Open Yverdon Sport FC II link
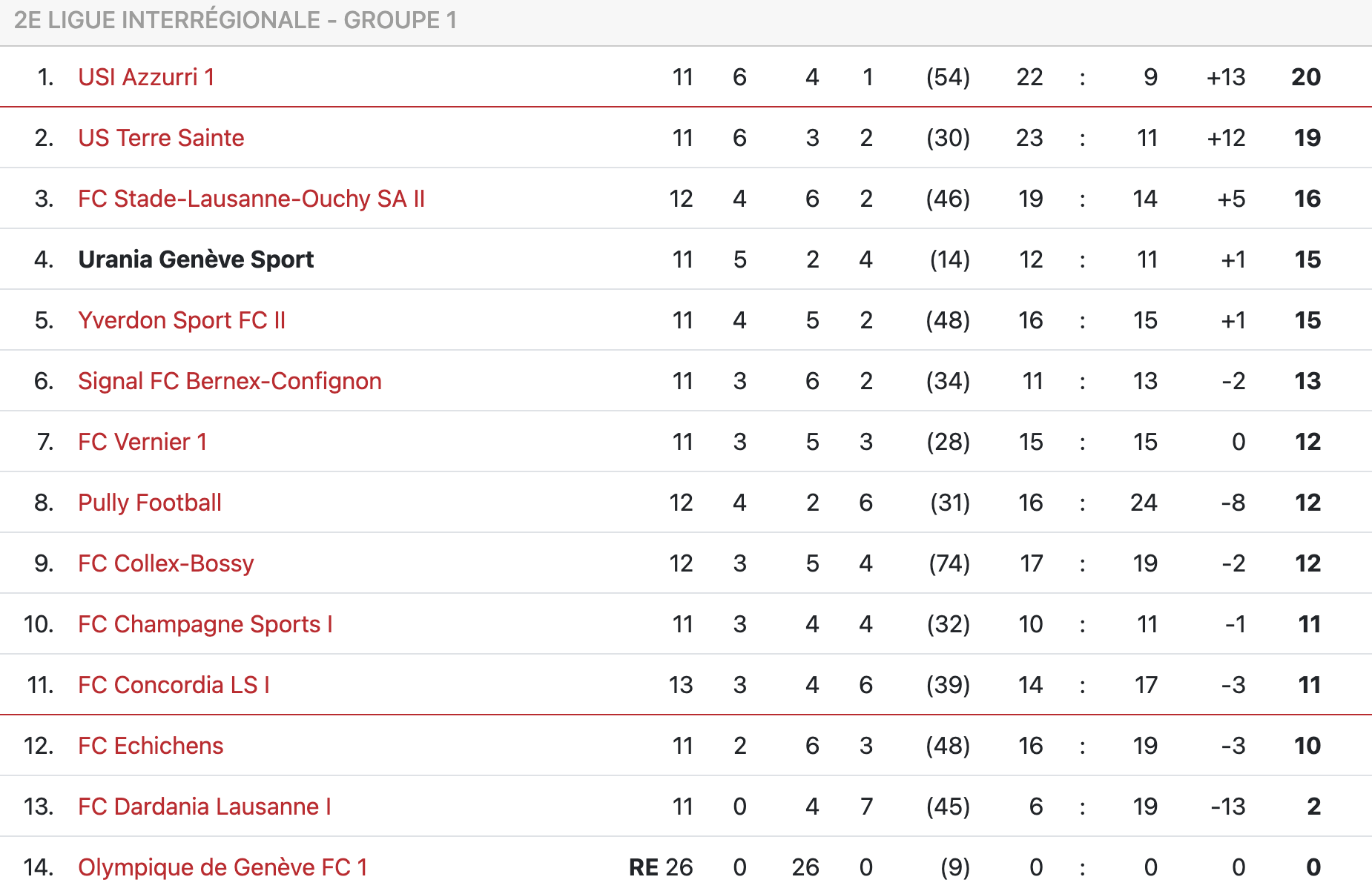Screen dimensions: 1372x894 pos(182,320)
